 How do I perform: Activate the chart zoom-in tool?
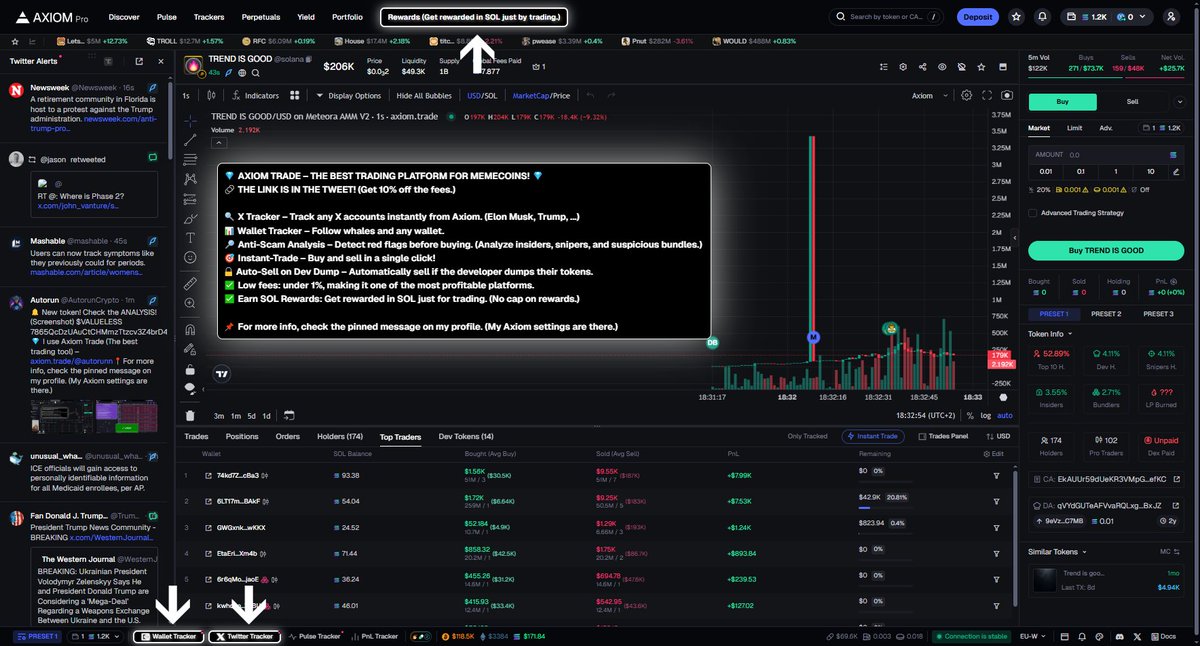[x=190, y=304]
